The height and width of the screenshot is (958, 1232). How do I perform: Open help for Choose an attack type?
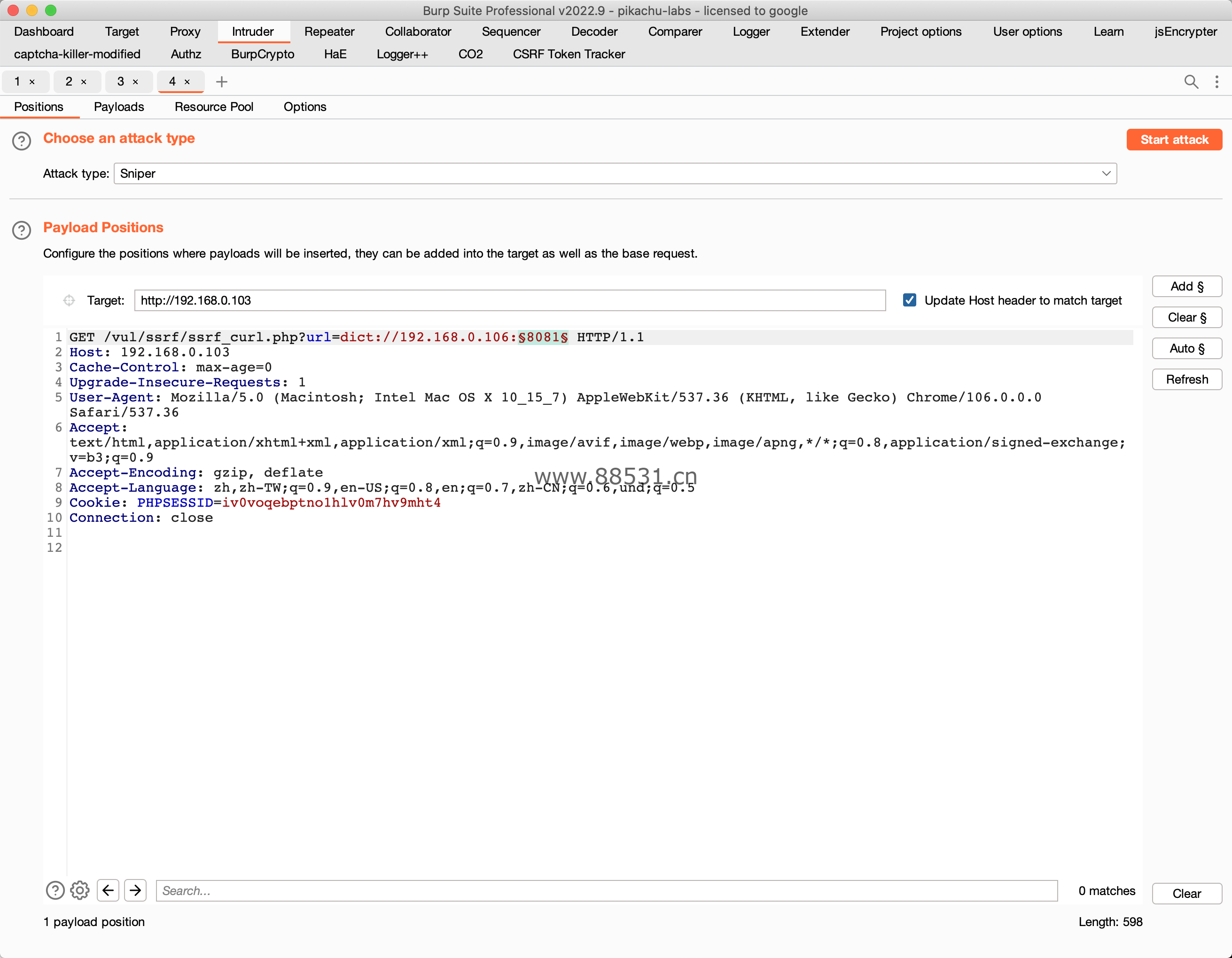pyautogui.click(x=22, y=141)
